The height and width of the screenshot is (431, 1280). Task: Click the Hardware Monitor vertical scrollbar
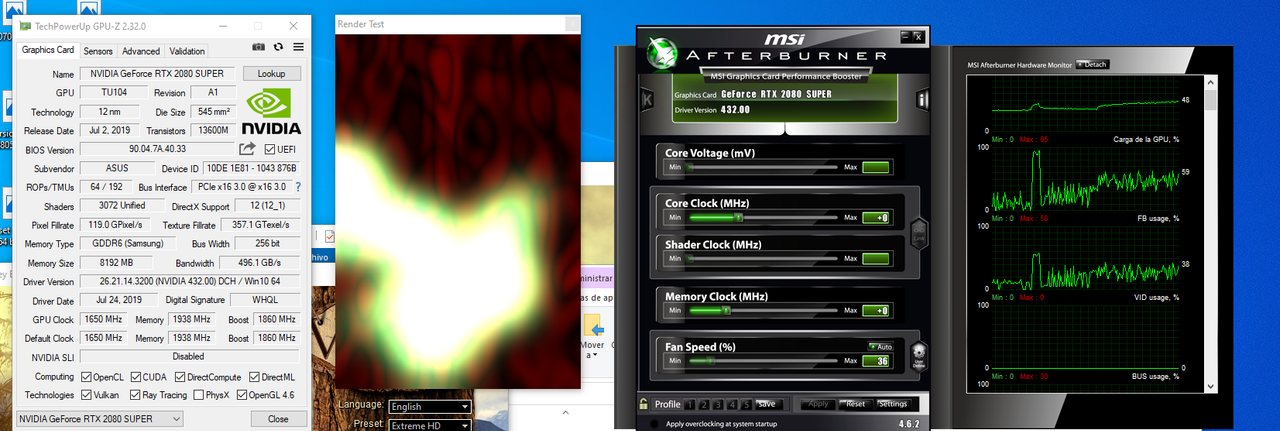pos(1212,233)
